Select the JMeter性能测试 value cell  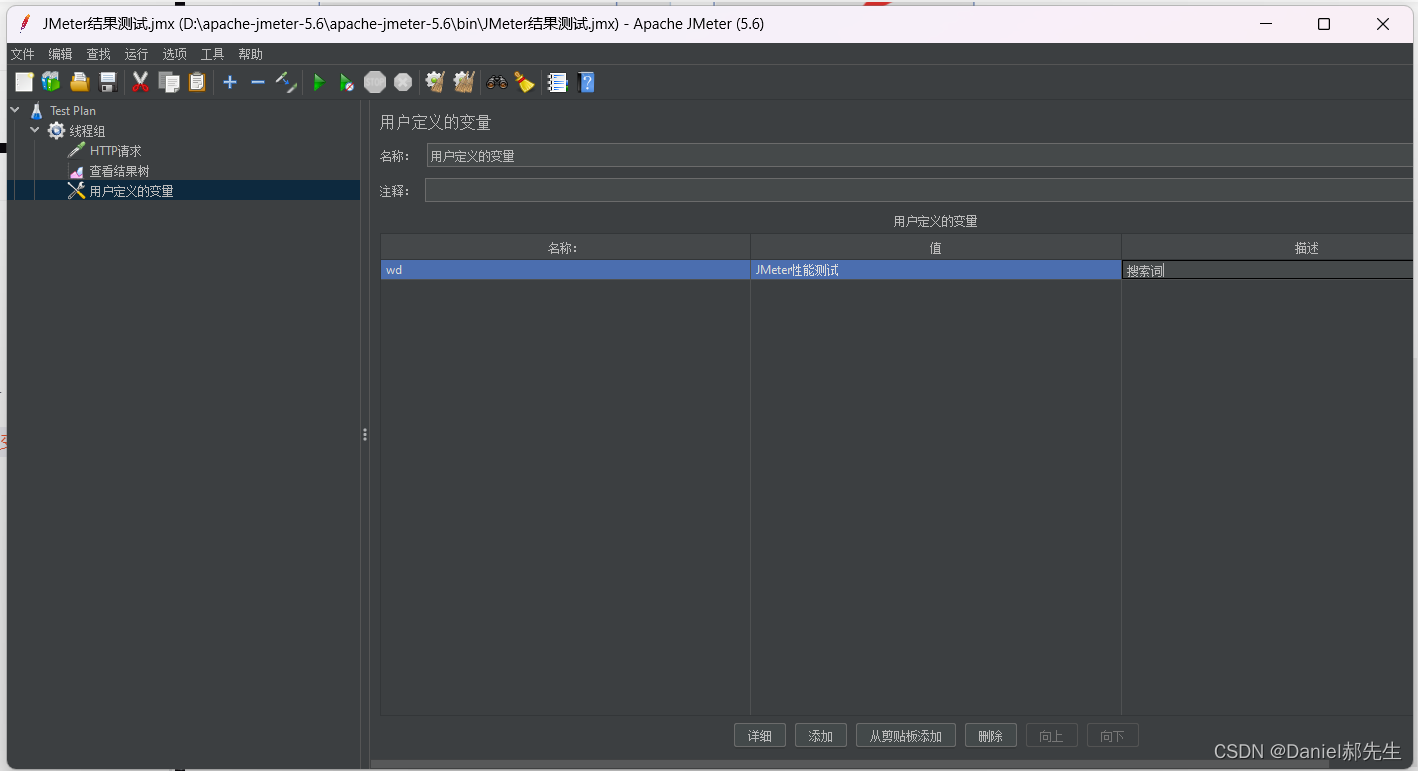[936, 270]
